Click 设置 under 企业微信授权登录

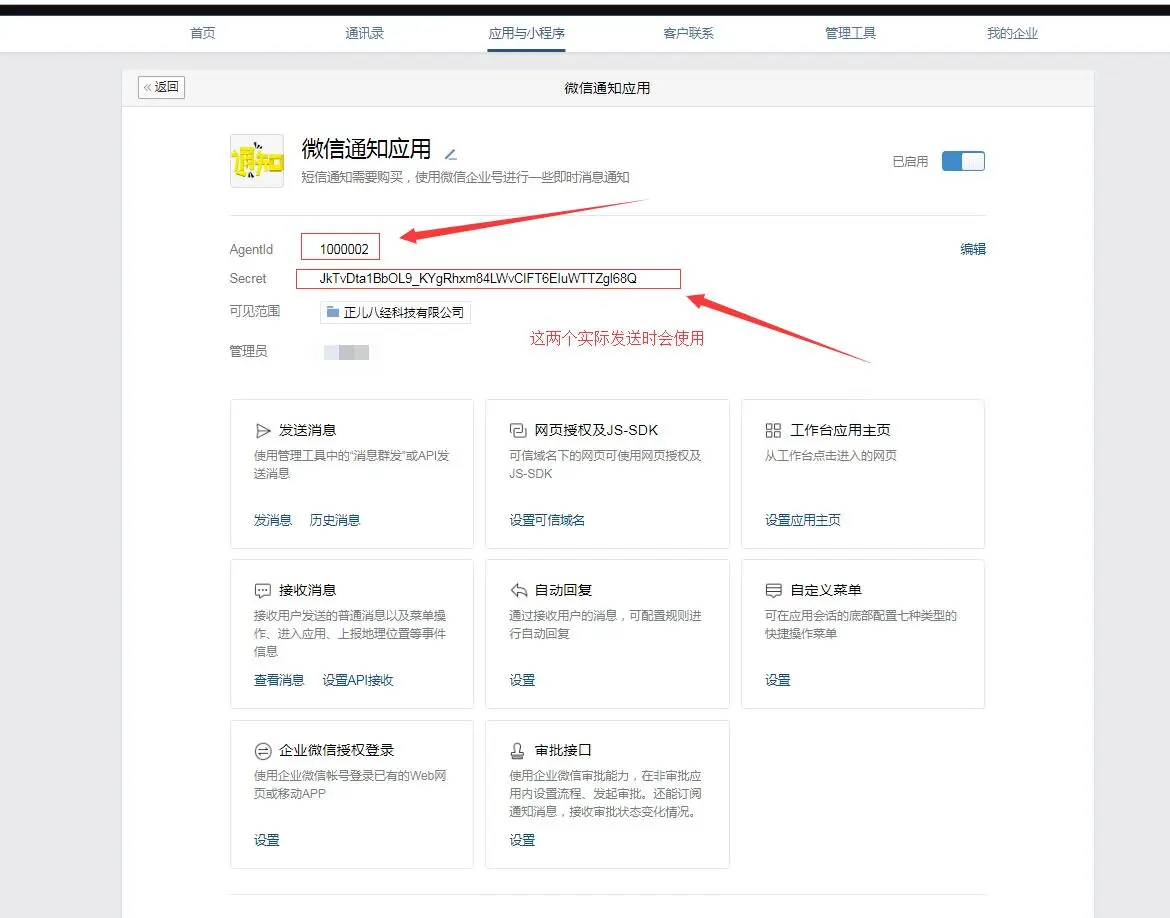click(266, 840)
